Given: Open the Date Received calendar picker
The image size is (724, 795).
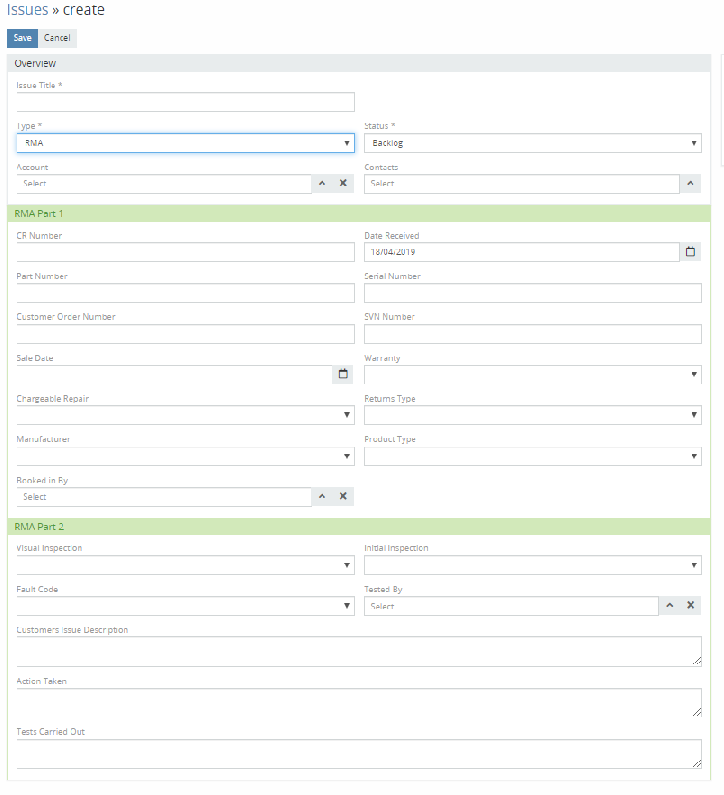Looking at the screenshot, I should (690, 252).
